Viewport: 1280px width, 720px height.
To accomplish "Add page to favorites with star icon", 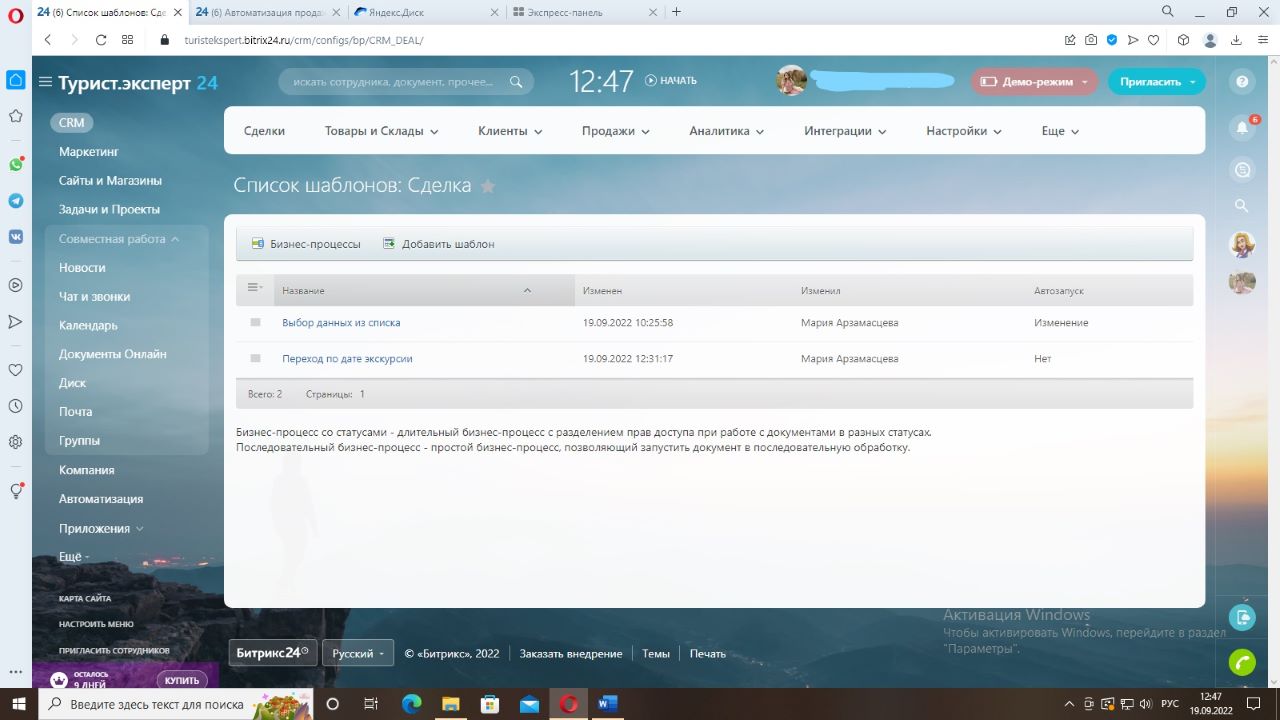I will pos(488,186).
